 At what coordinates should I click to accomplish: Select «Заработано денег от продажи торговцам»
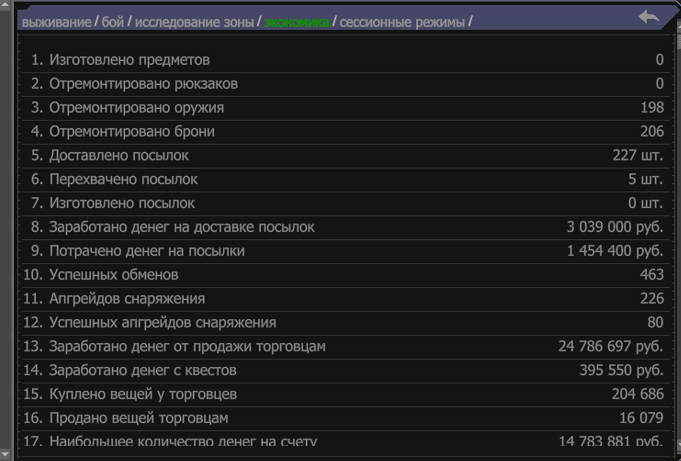coord(187,346)
